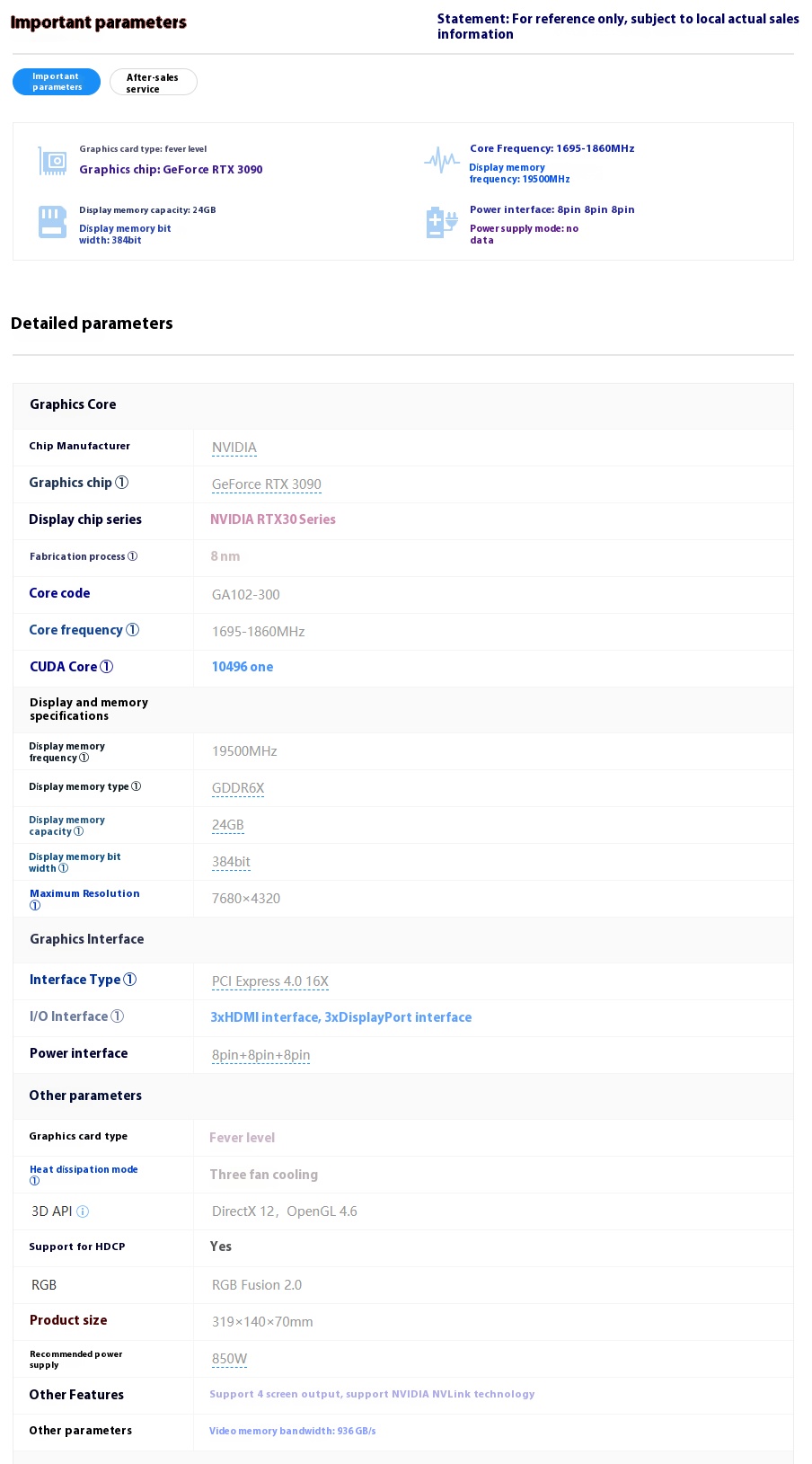Click the GA102-300 core code value

point(246,595)
